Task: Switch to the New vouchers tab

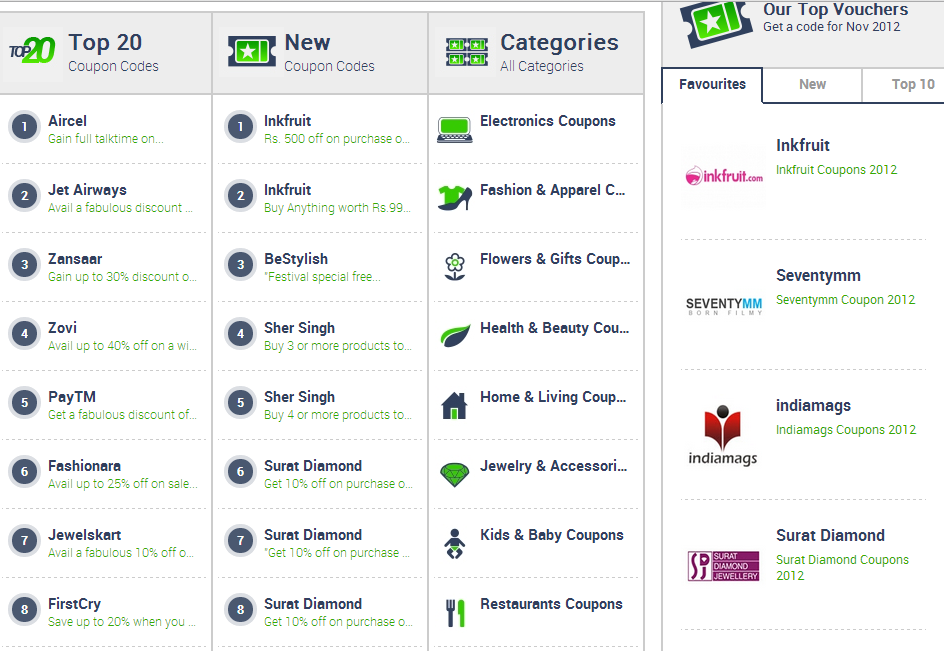Action: pos(812,84)
